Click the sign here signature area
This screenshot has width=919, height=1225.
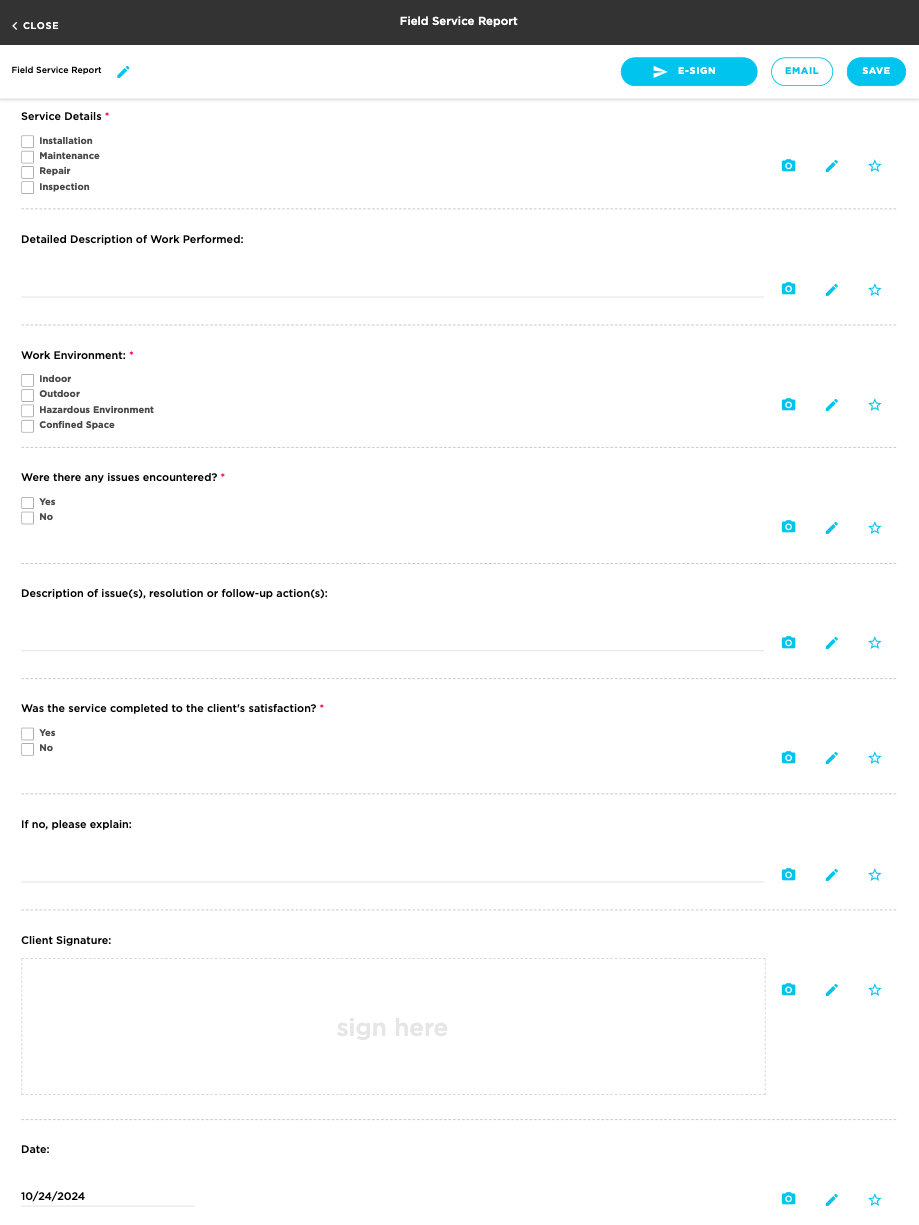392,1026
